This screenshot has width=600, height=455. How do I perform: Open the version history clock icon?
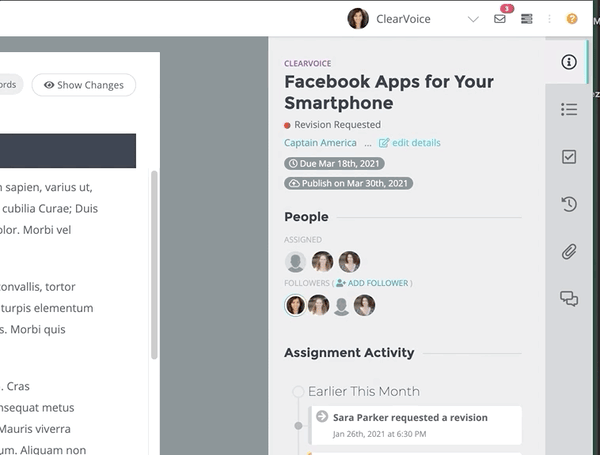pos(569,204)
